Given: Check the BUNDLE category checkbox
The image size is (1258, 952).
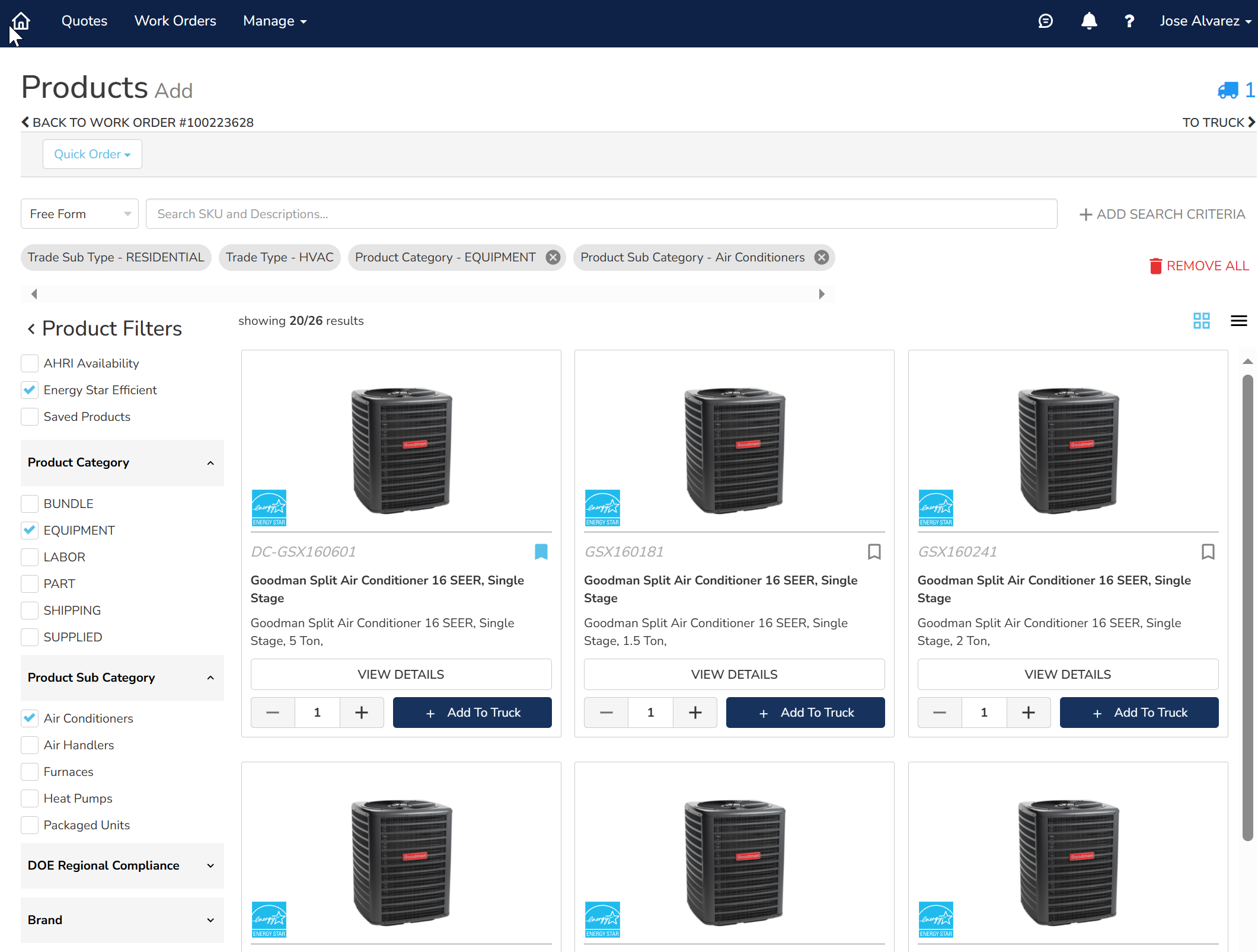Looking at the screenshot, I should point(30,504).
